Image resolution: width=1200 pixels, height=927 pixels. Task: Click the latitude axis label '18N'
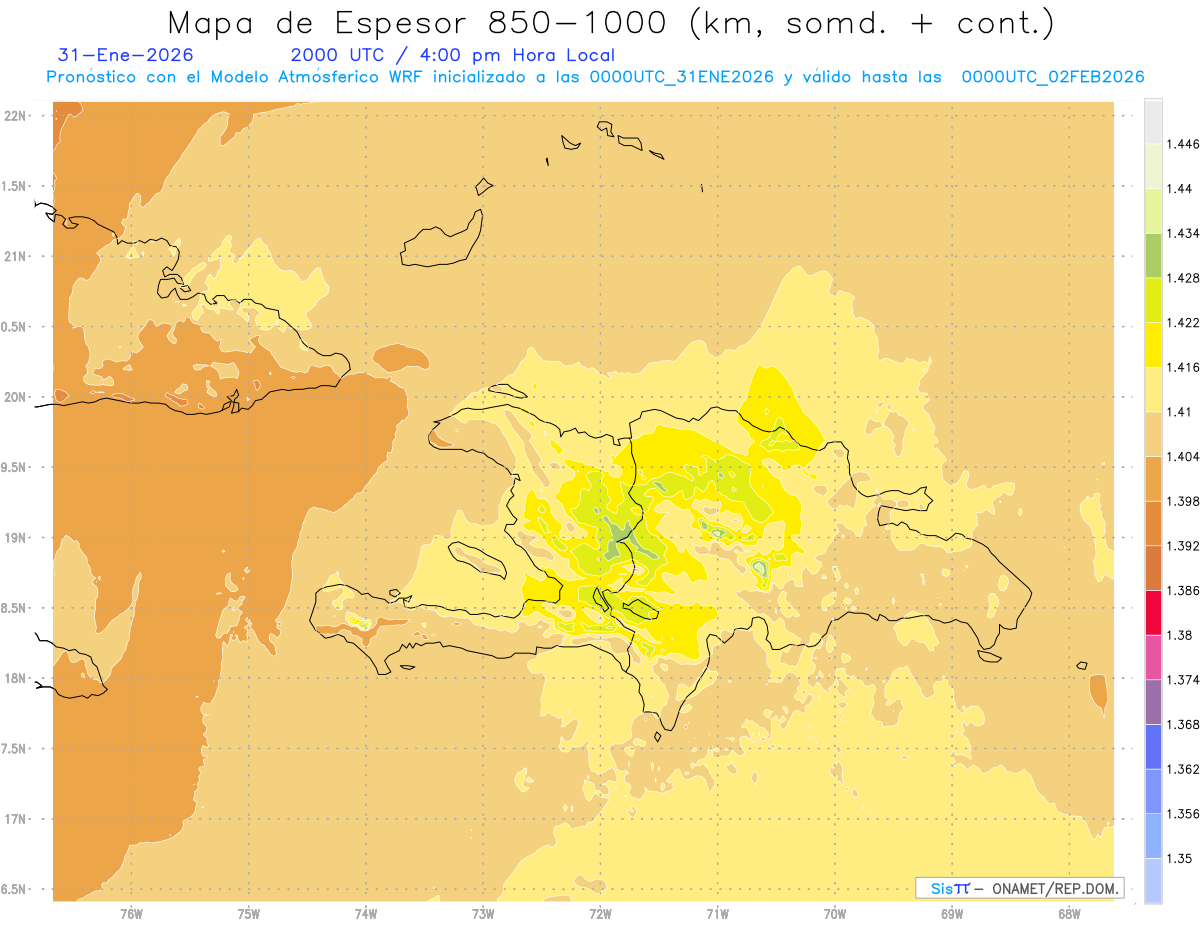click(17, 679)
